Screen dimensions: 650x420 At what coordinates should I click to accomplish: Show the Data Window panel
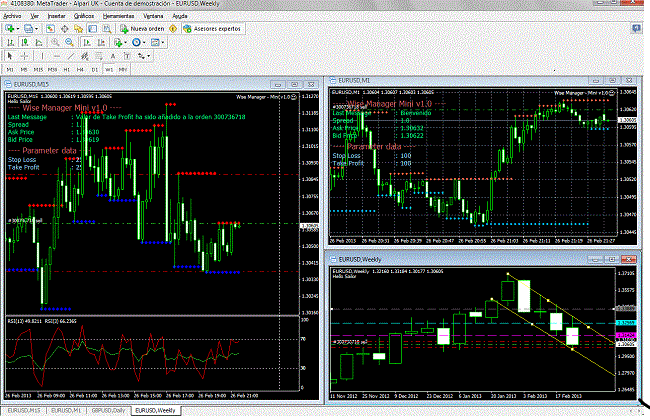(x=65, y=29)
